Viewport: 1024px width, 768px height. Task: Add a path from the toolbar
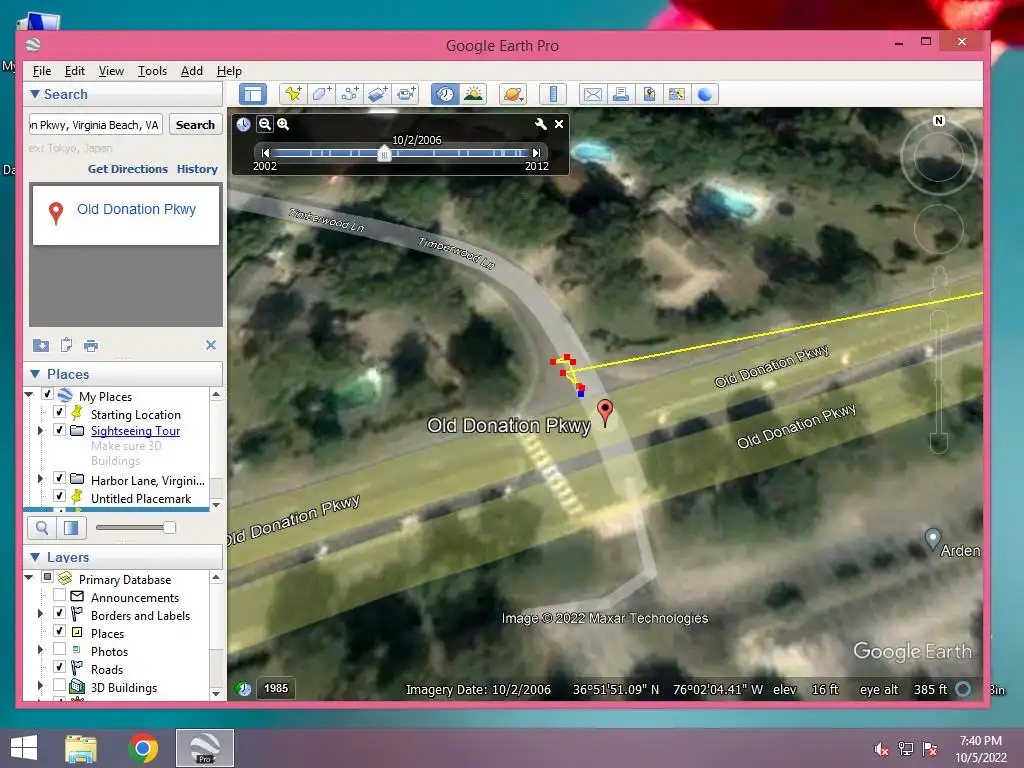tap(349, 94)
